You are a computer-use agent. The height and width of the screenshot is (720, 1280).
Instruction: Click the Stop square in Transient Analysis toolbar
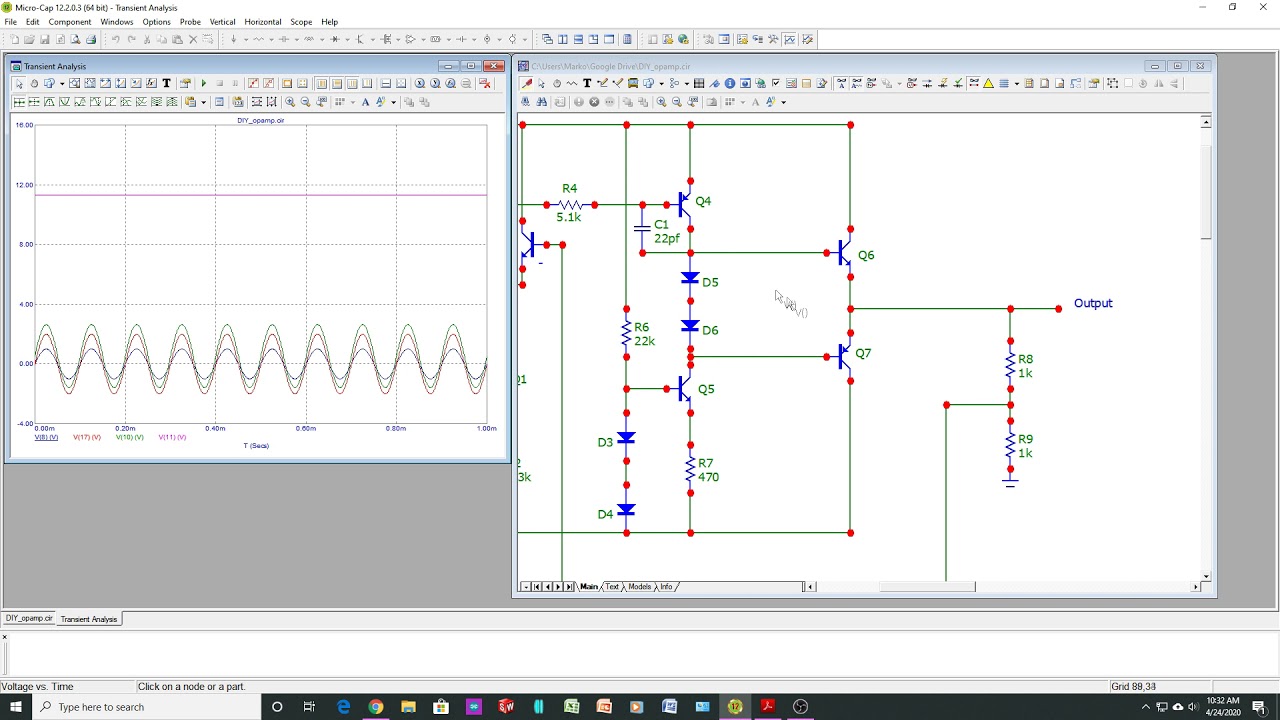220,83
